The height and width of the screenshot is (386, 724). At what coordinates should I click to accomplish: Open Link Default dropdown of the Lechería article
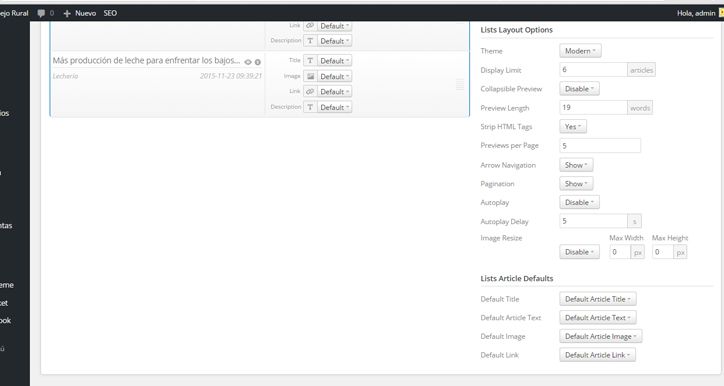(334, 91)
